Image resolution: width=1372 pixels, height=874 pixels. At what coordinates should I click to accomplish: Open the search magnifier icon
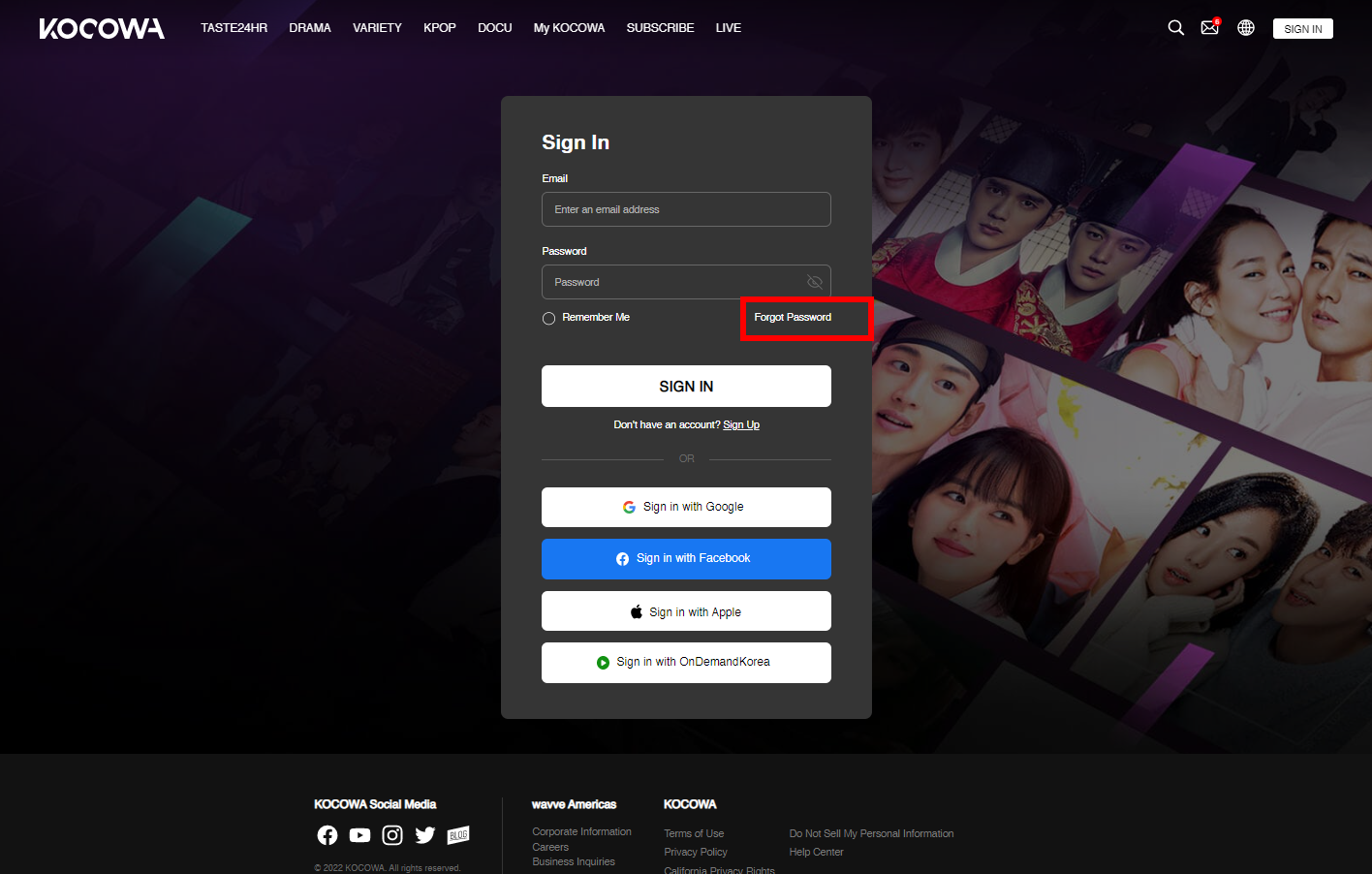(1176, 28)
